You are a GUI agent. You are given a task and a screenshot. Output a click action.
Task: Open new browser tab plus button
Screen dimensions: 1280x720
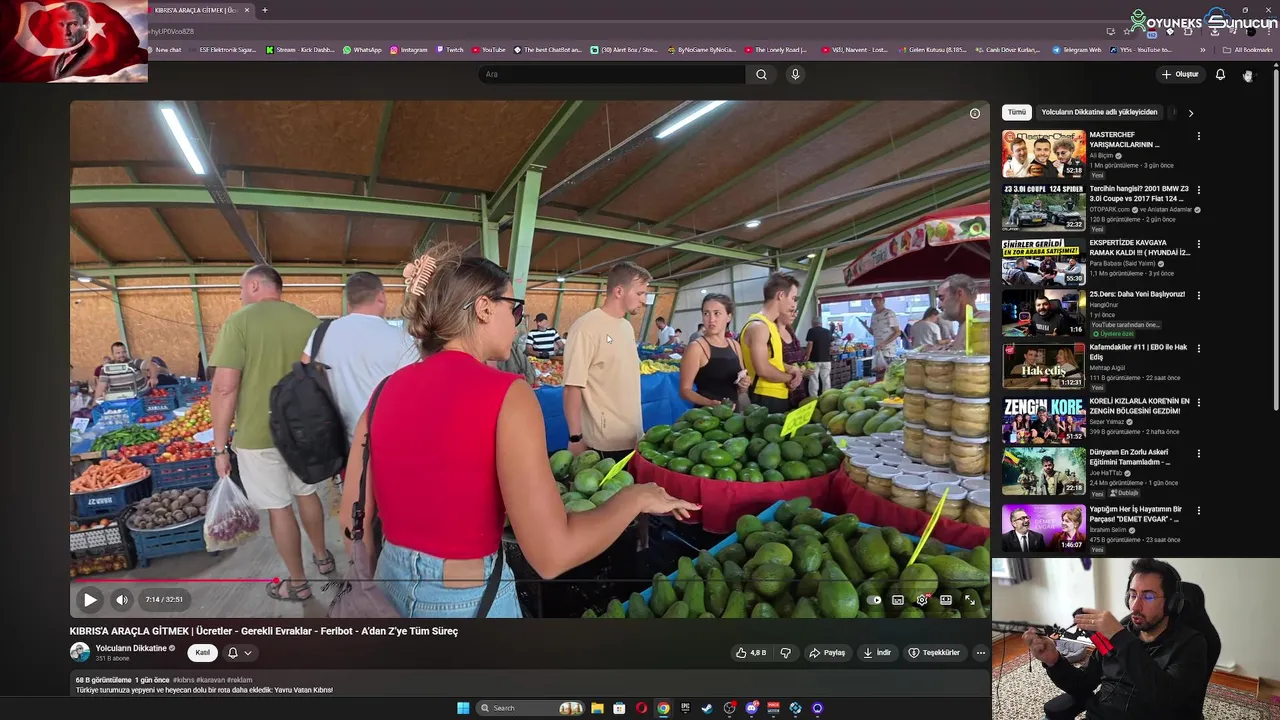click(x=265, y=10)
